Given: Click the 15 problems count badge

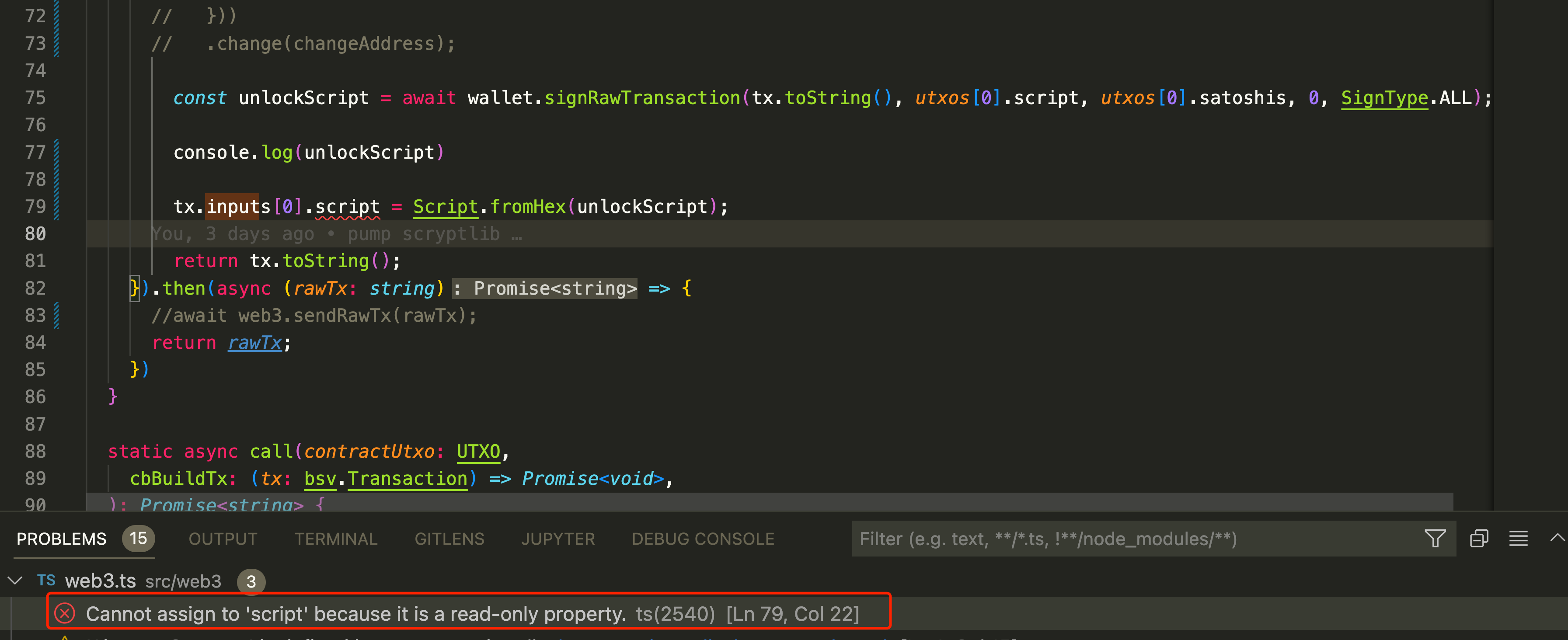Looking at the screenshot, I should coord(138,539).
